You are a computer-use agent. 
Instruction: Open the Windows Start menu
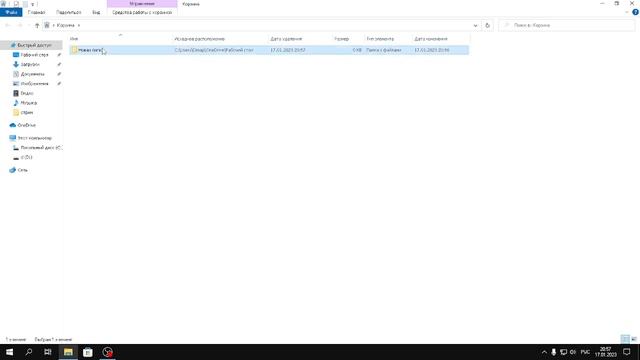(x=9, y=352)
